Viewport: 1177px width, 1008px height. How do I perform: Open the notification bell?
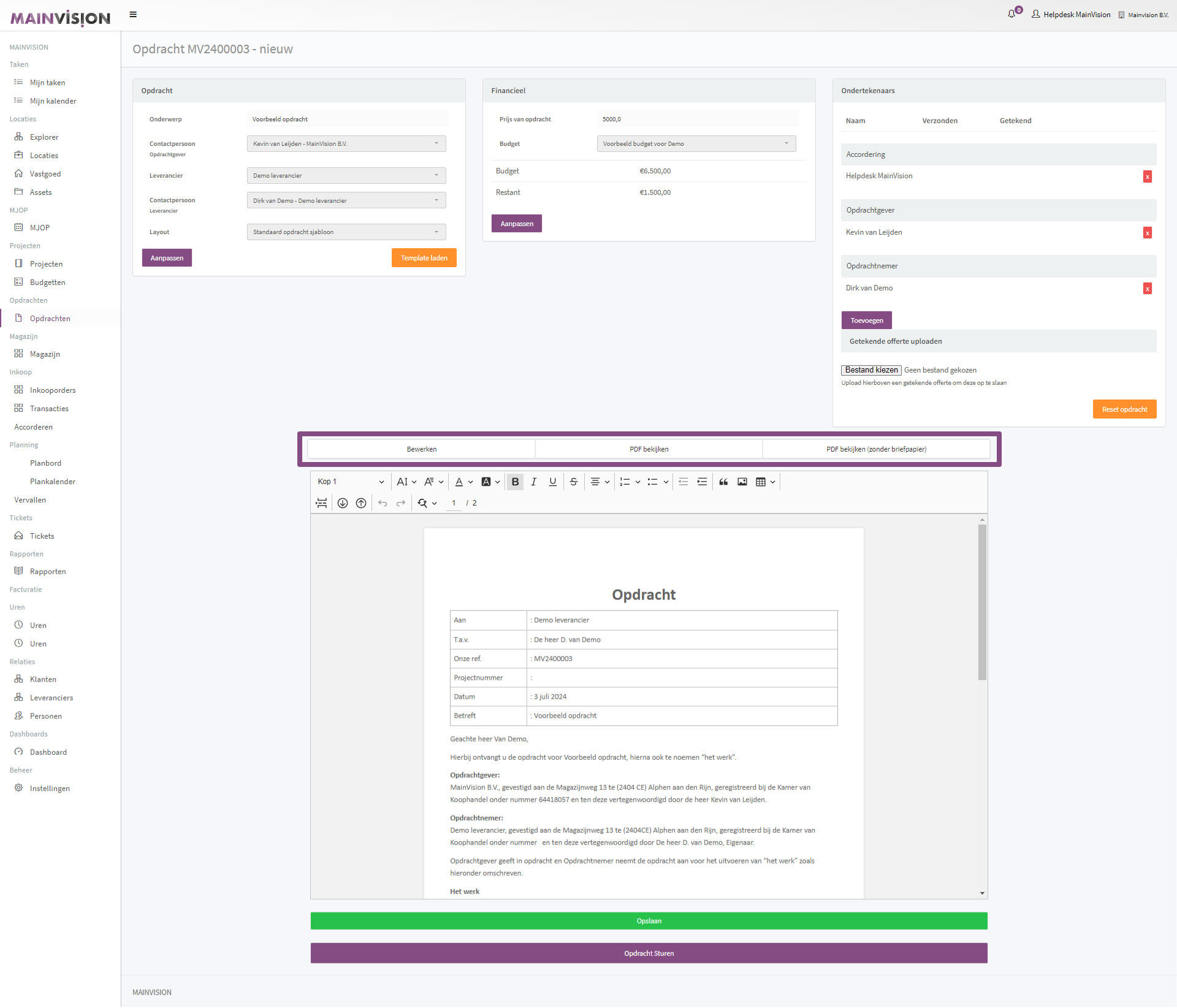pos(1011,14)
